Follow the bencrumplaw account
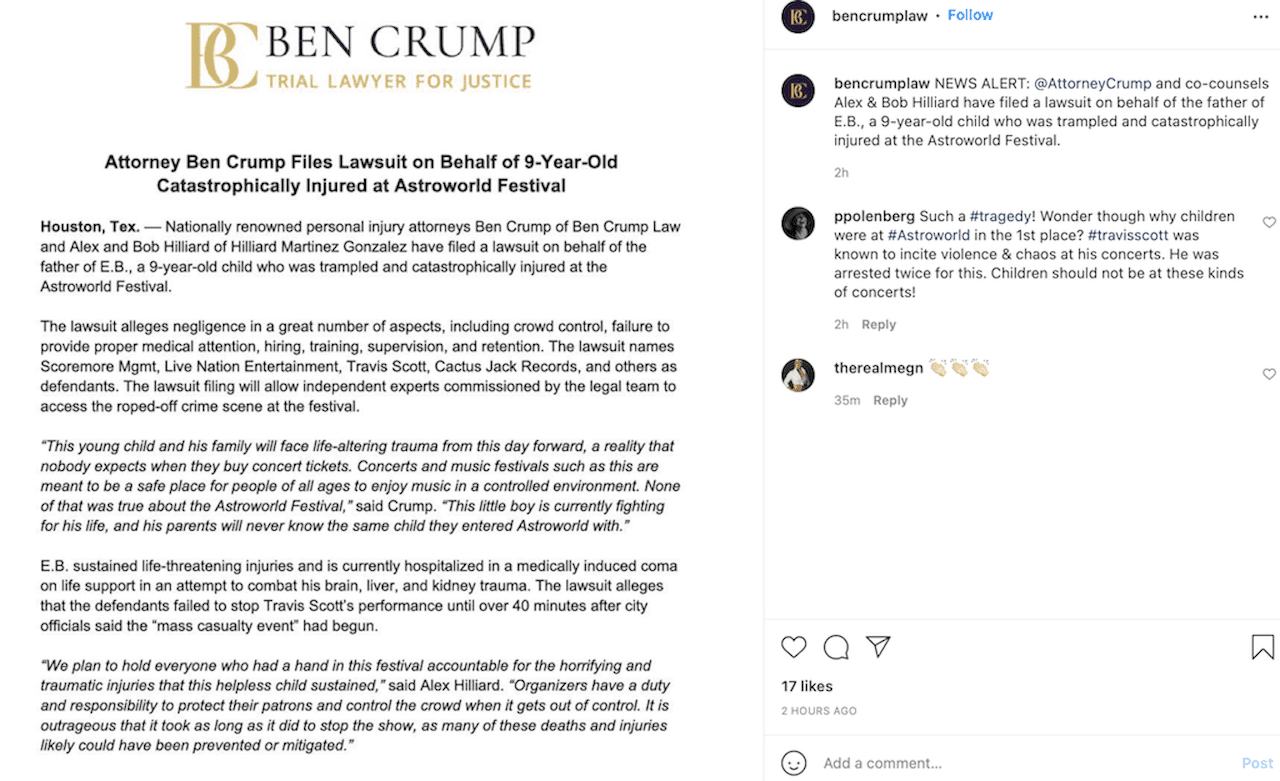Screen dimensions: 1280x781 [x=970, y=15]
